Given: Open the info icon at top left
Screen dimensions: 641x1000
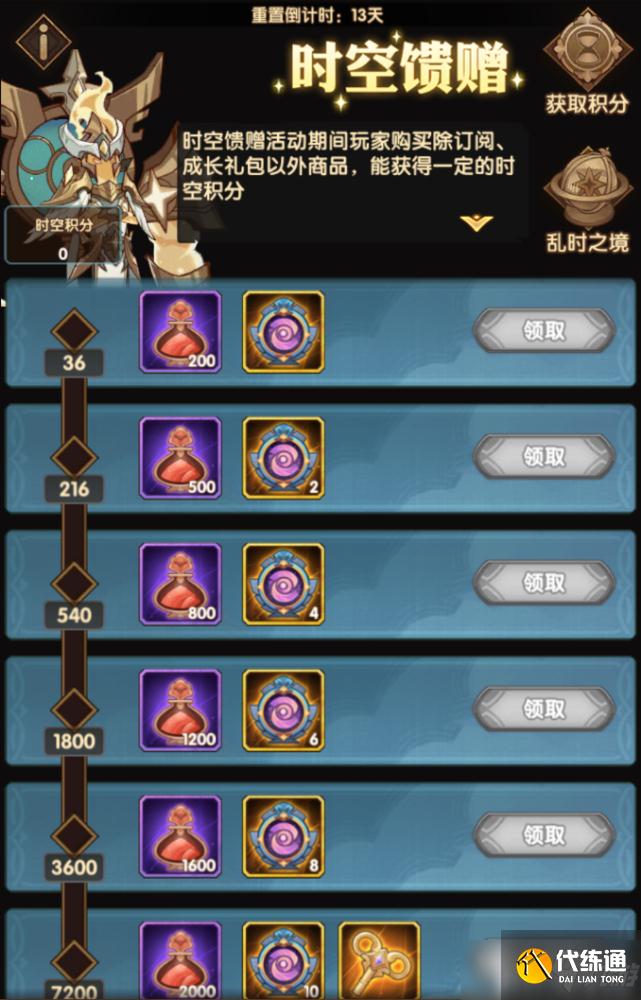Looking at the screenshot, I should coord(43,42).
